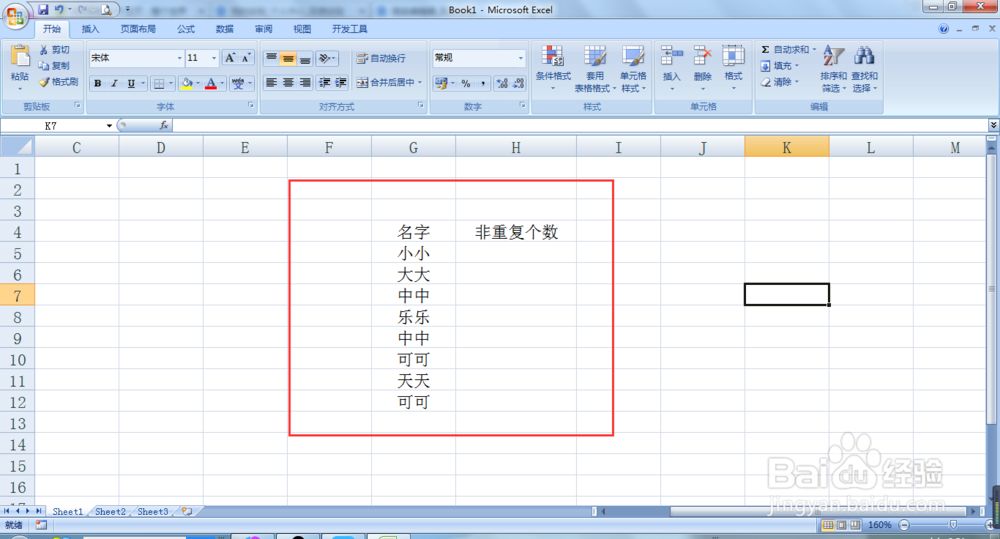Open Sort and Filter (排序和筛选)
1000x539 pixels.
tap(834, 68)
